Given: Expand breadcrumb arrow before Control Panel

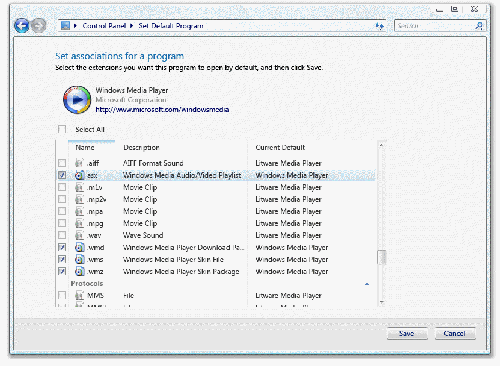Looking at the screenshot, I should point(75,26).
